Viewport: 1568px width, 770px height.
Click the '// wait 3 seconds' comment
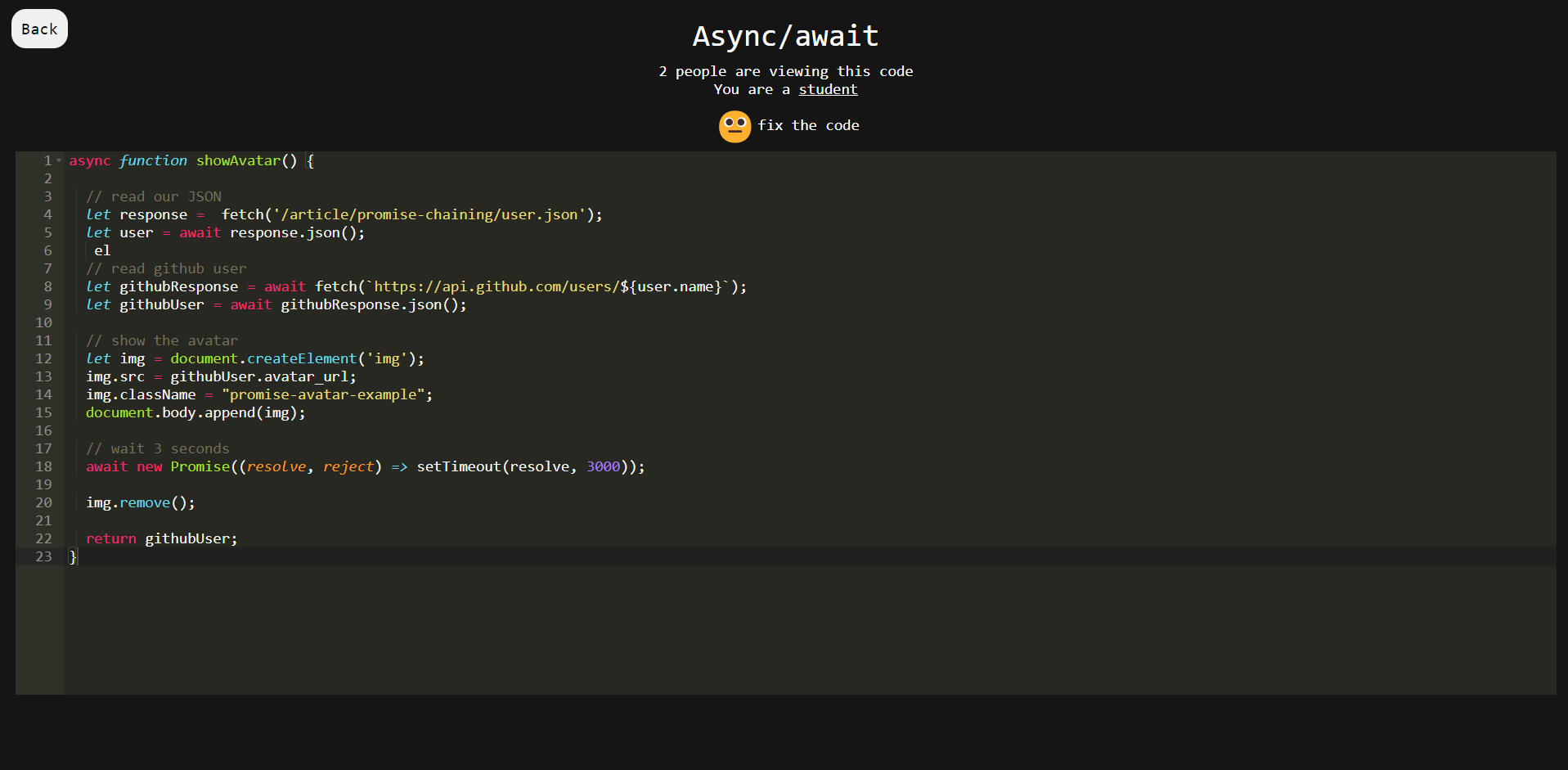coord(158,448)
